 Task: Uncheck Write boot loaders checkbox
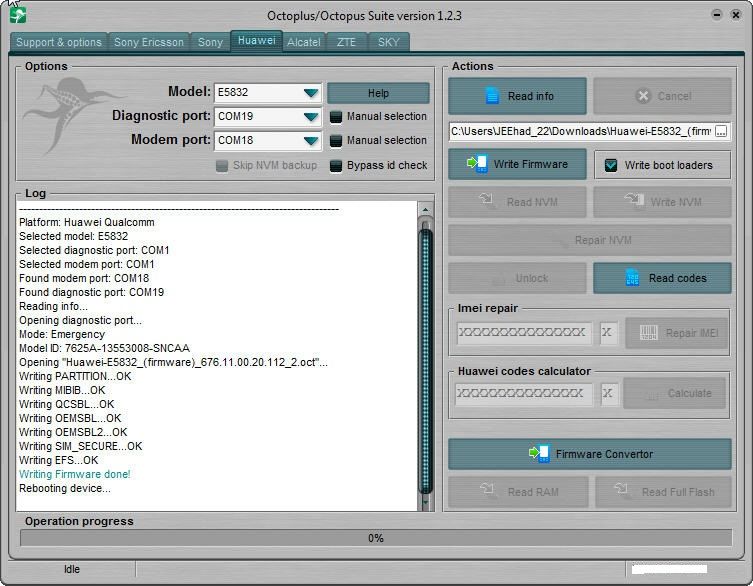tap(611, 165)
